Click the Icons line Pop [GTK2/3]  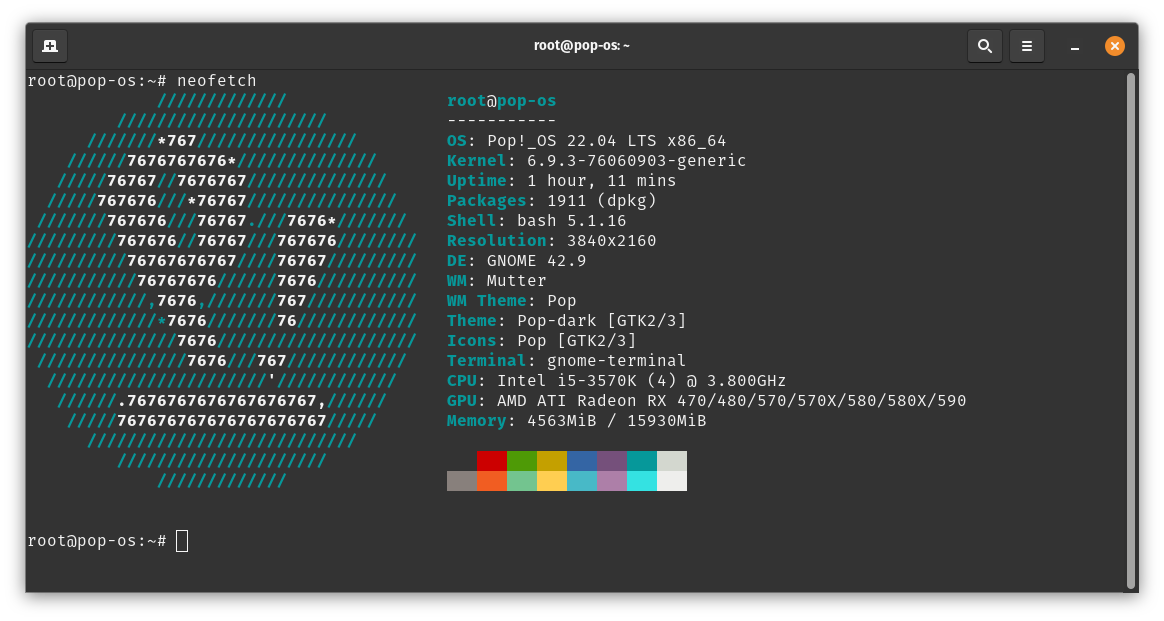click(542, 341)
